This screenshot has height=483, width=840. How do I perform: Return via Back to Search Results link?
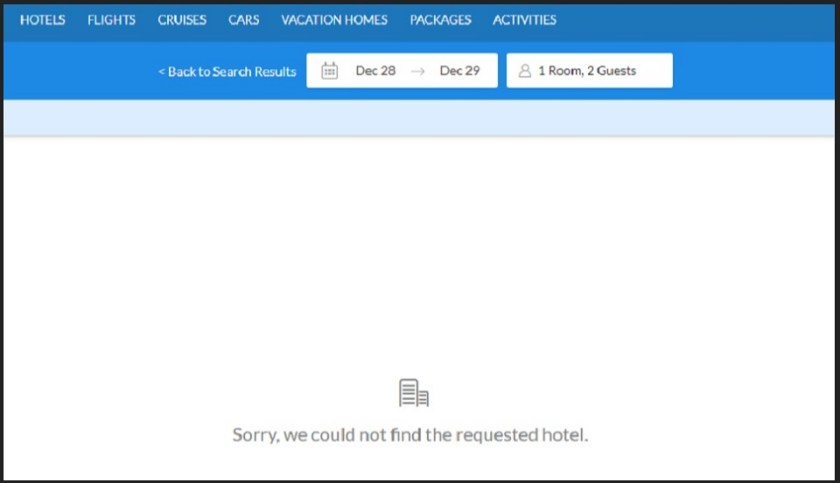[x=227, y=71]
